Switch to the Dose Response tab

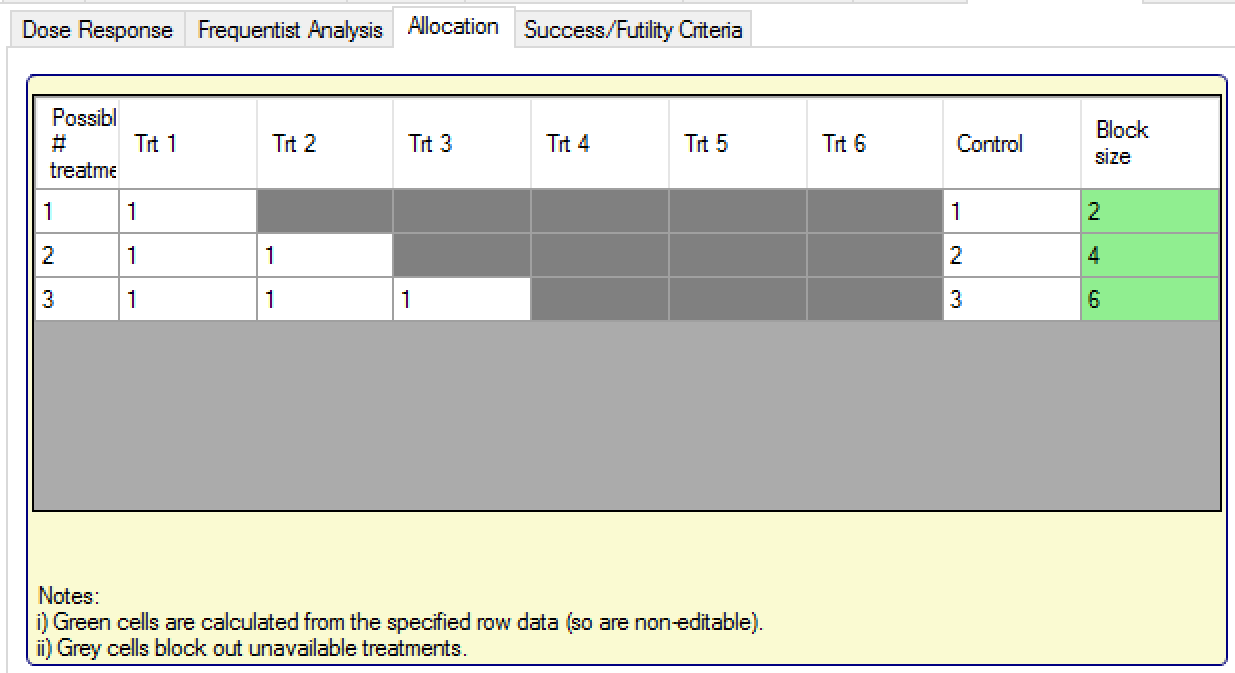[97, 30]
